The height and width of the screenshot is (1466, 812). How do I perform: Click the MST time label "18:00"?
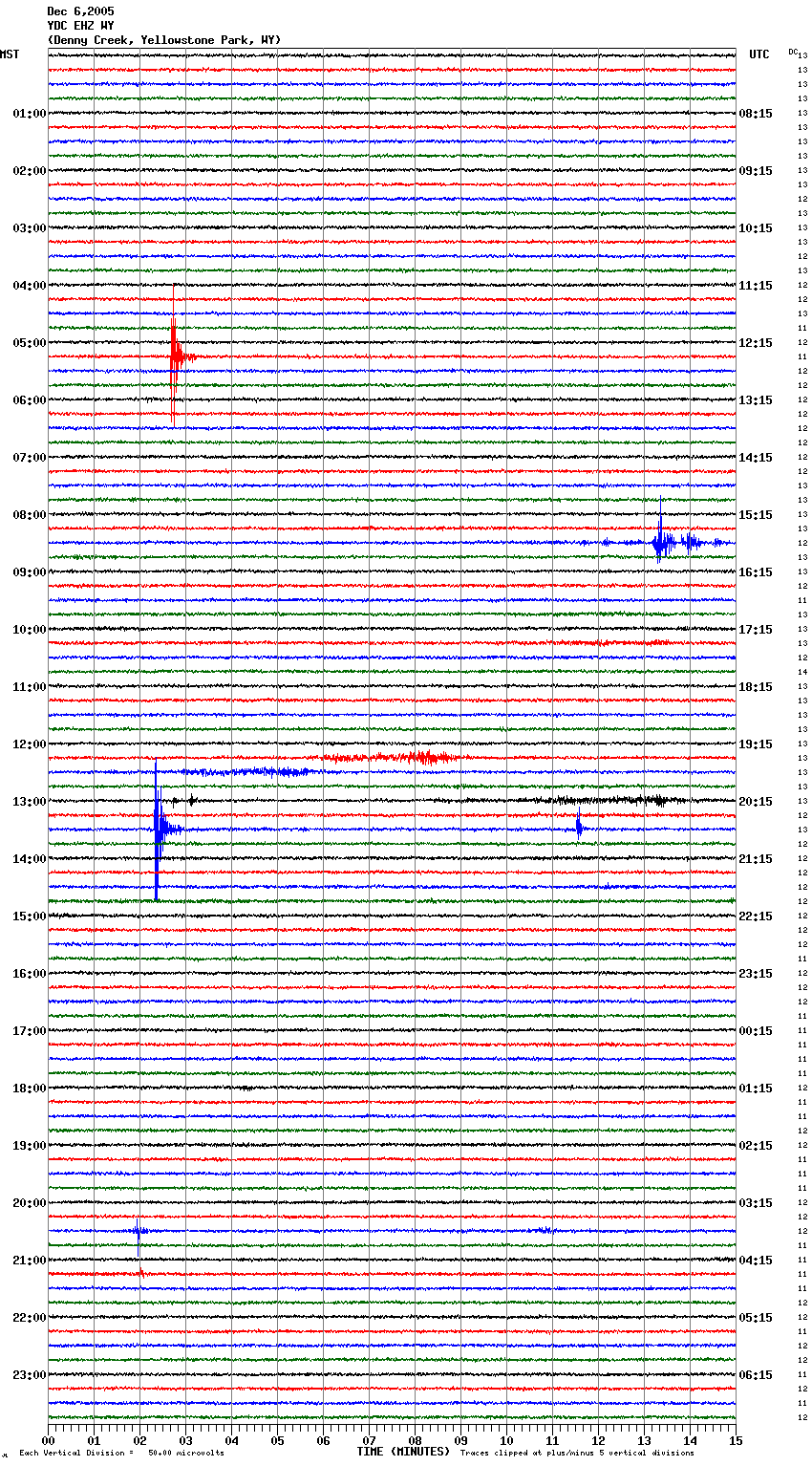point(30,1089)
